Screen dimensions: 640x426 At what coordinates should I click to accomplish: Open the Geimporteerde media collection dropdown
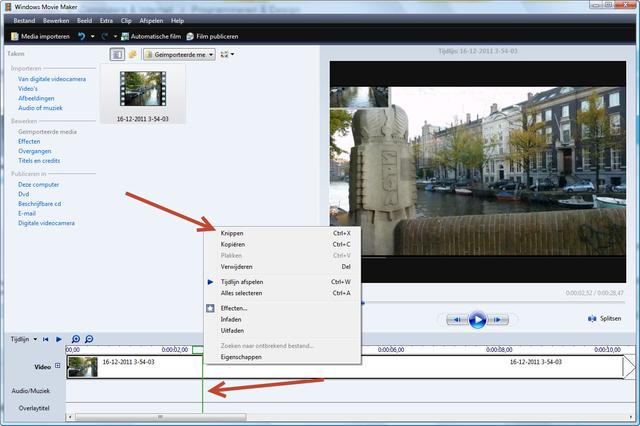point(179,54)
